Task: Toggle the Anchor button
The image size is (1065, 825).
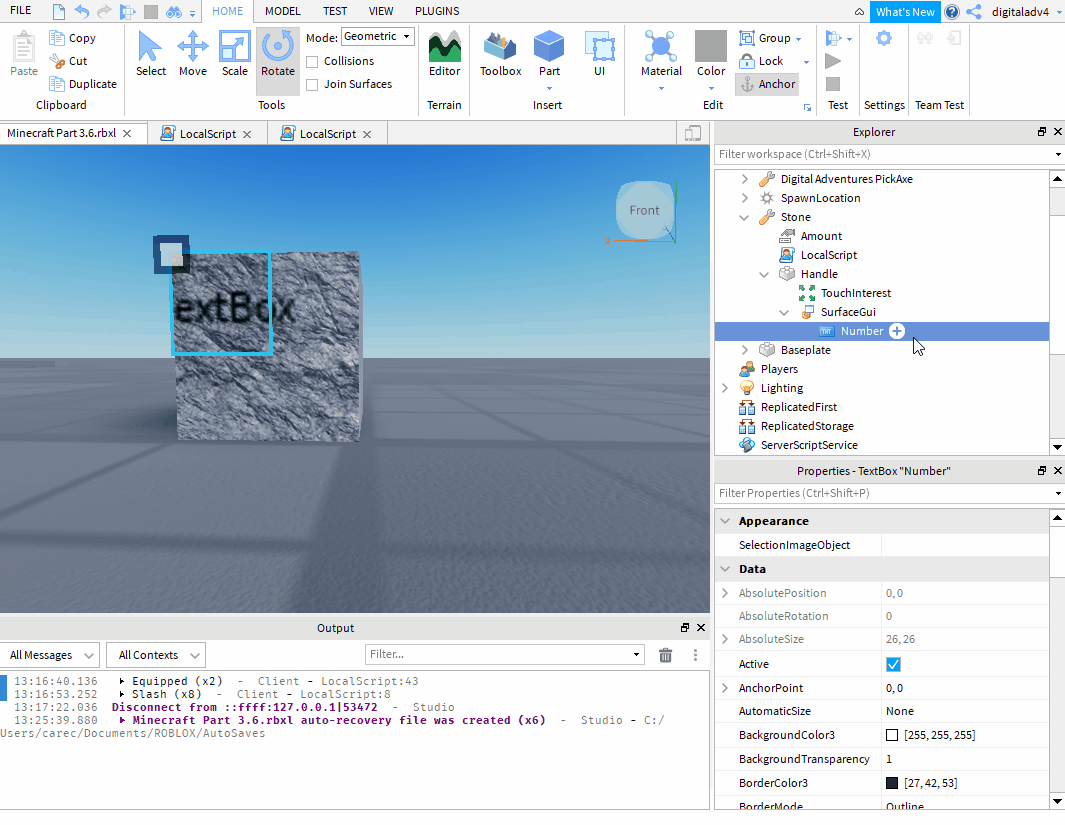Action: pos(768,84)
